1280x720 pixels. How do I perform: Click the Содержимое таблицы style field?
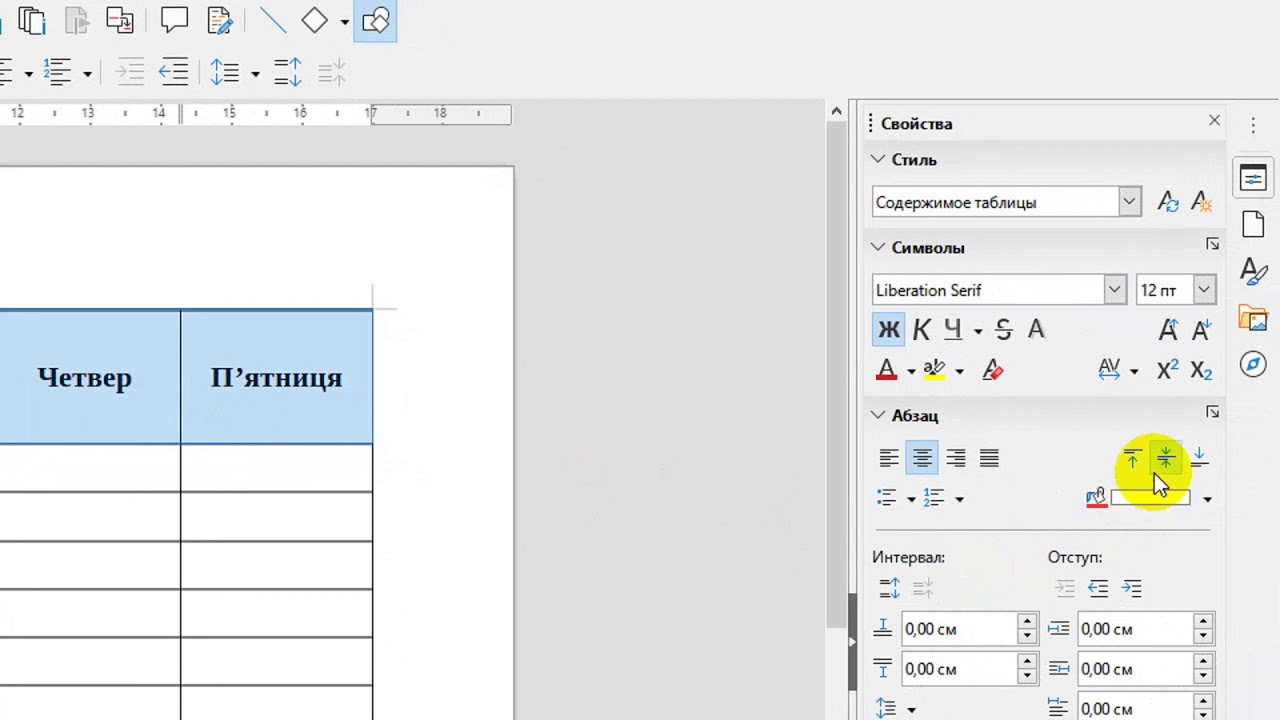(x=995, y=202)
